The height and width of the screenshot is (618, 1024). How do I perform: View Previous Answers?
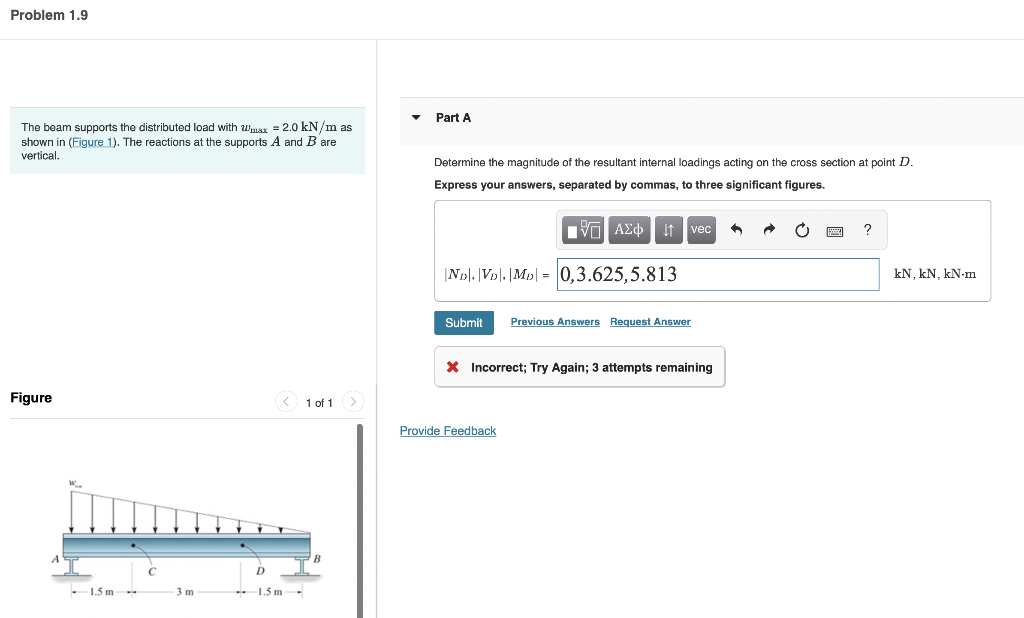tap(555, 321)
